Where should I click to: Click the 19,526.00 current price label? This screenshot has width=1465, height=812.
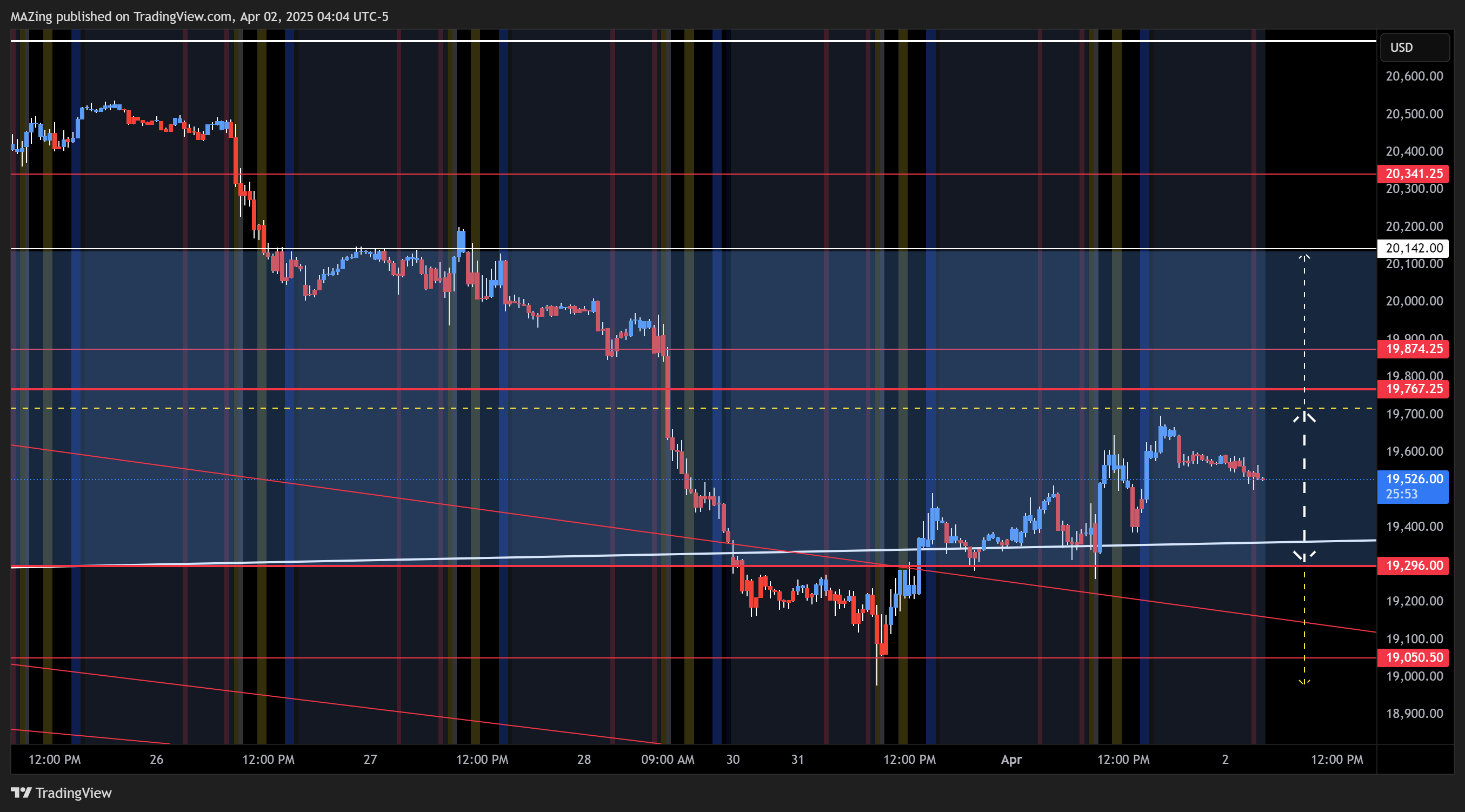pyautogui.click(x=1413, y=479)
